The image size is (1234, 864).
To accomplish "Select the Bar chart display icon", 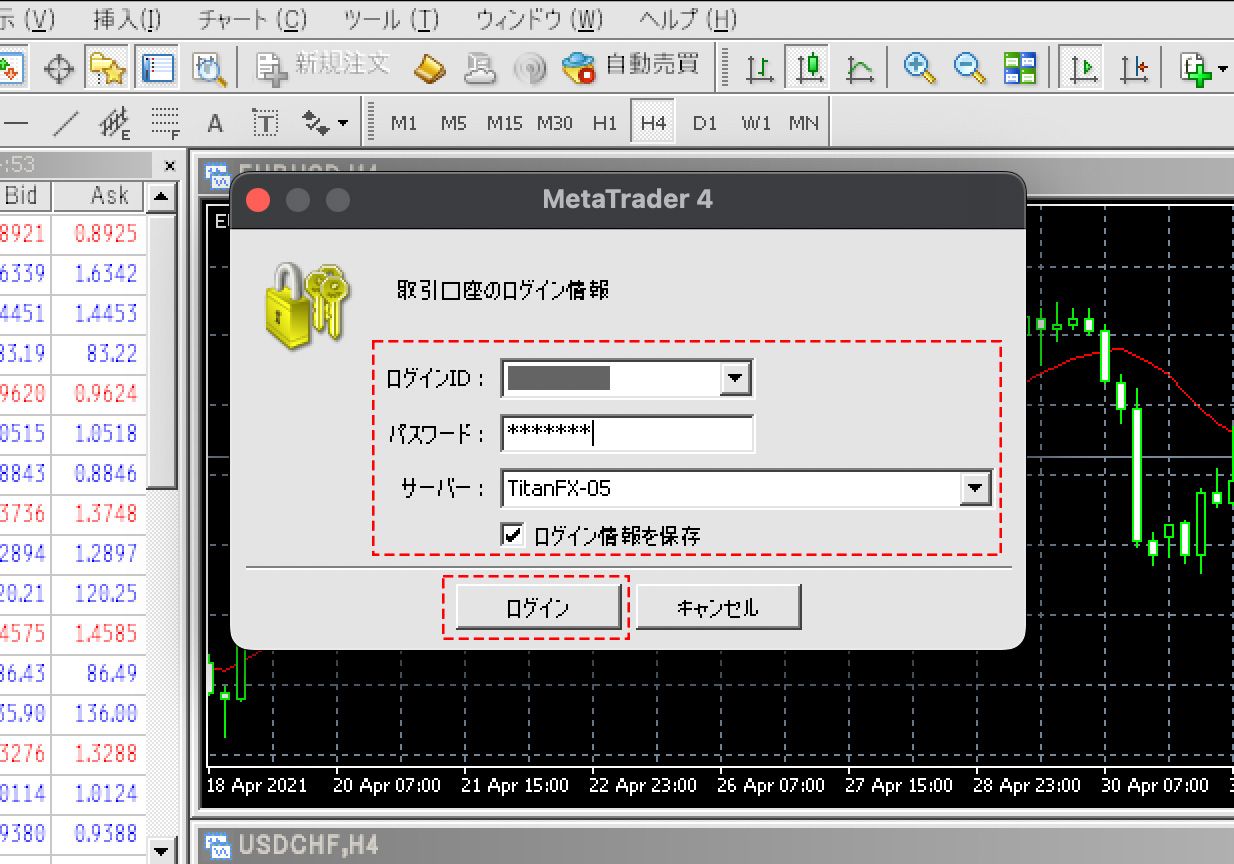I will (x=760, y=68).
